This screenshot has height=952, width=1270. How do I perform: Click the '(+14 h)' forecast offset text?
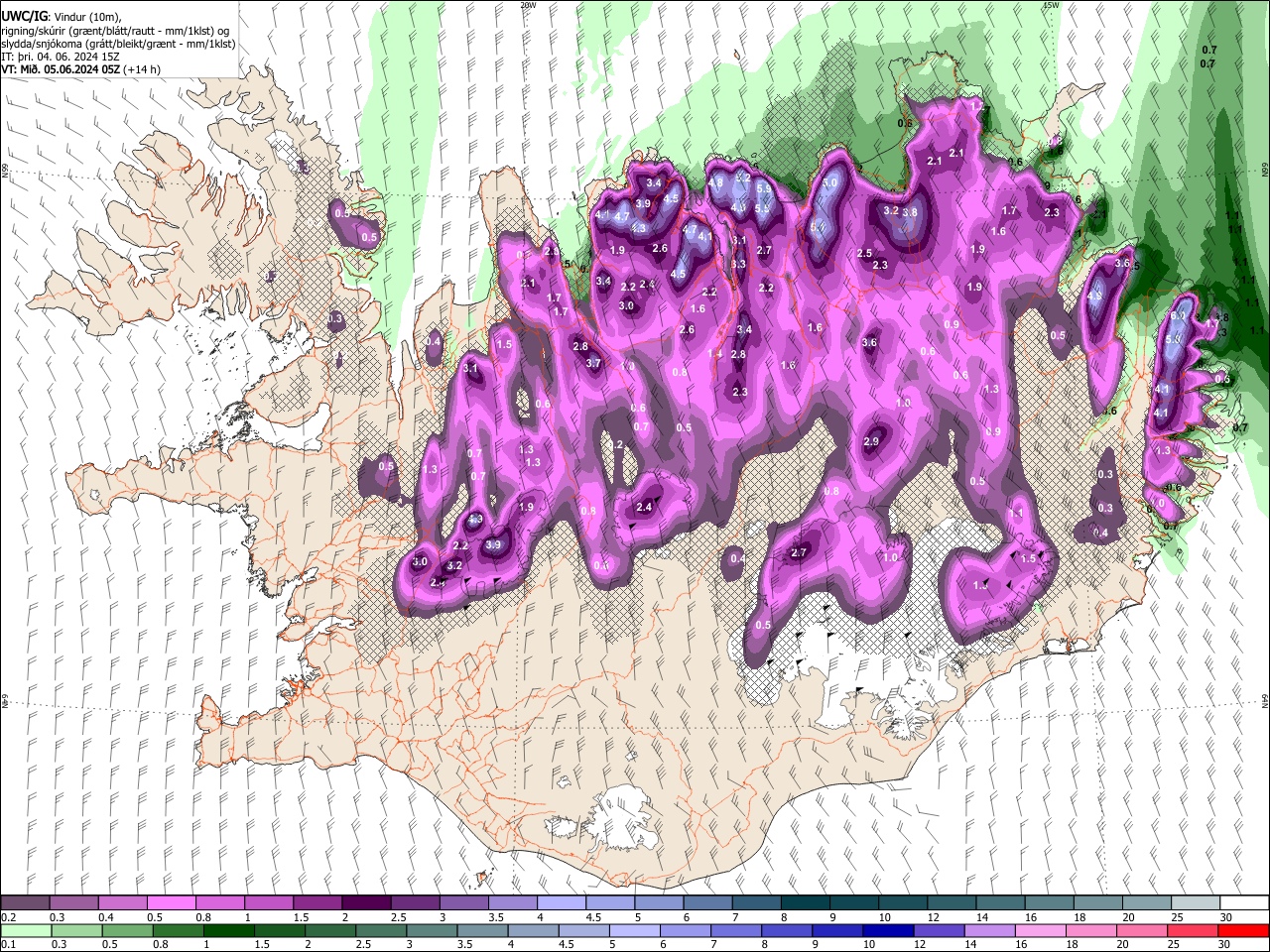(x=143, y=69)
